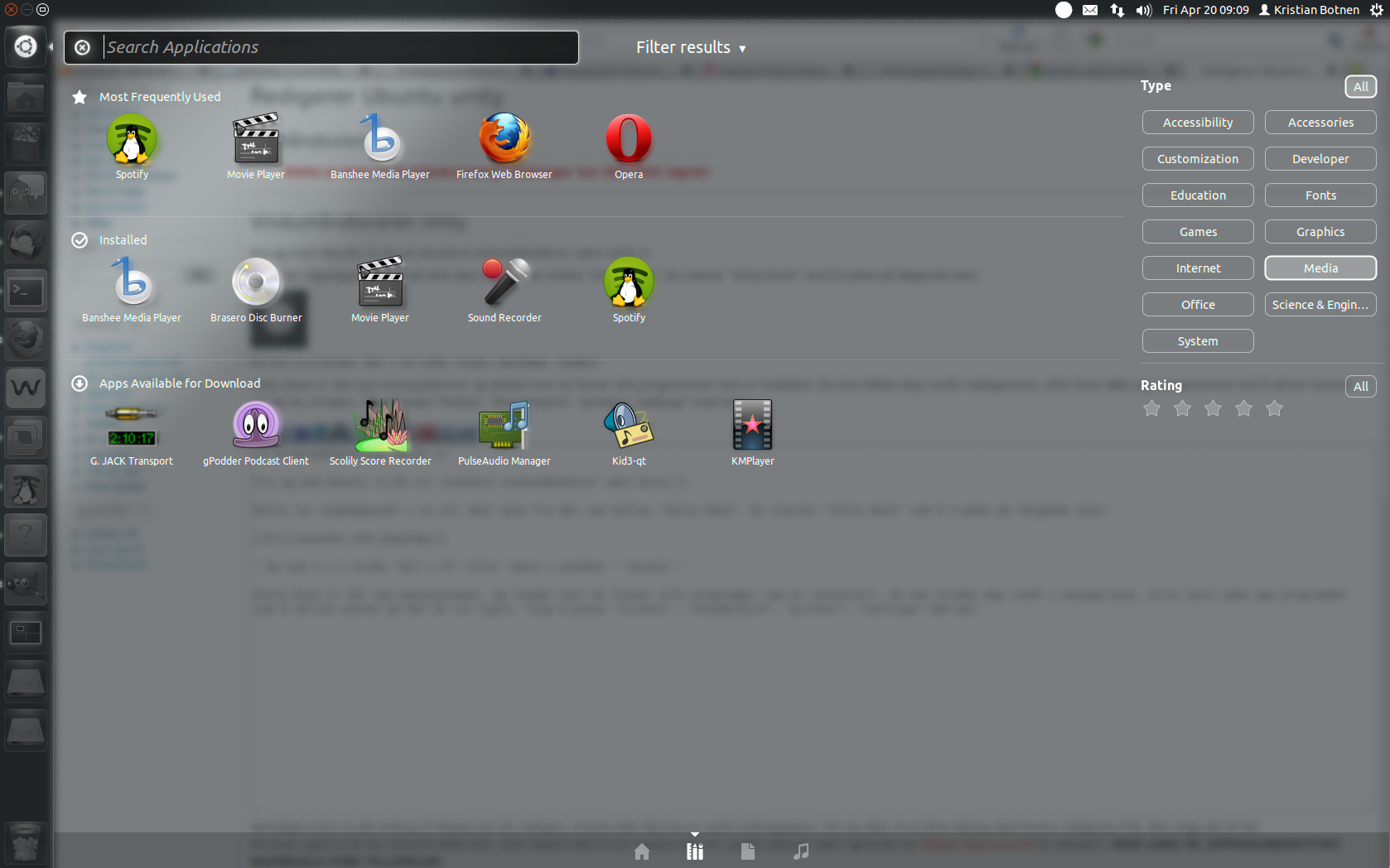Enable the Internet type filter

point(1197,268)
